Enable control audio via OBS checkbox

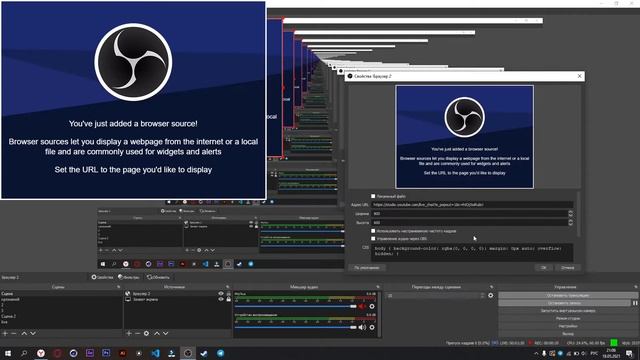coord(373,238)
